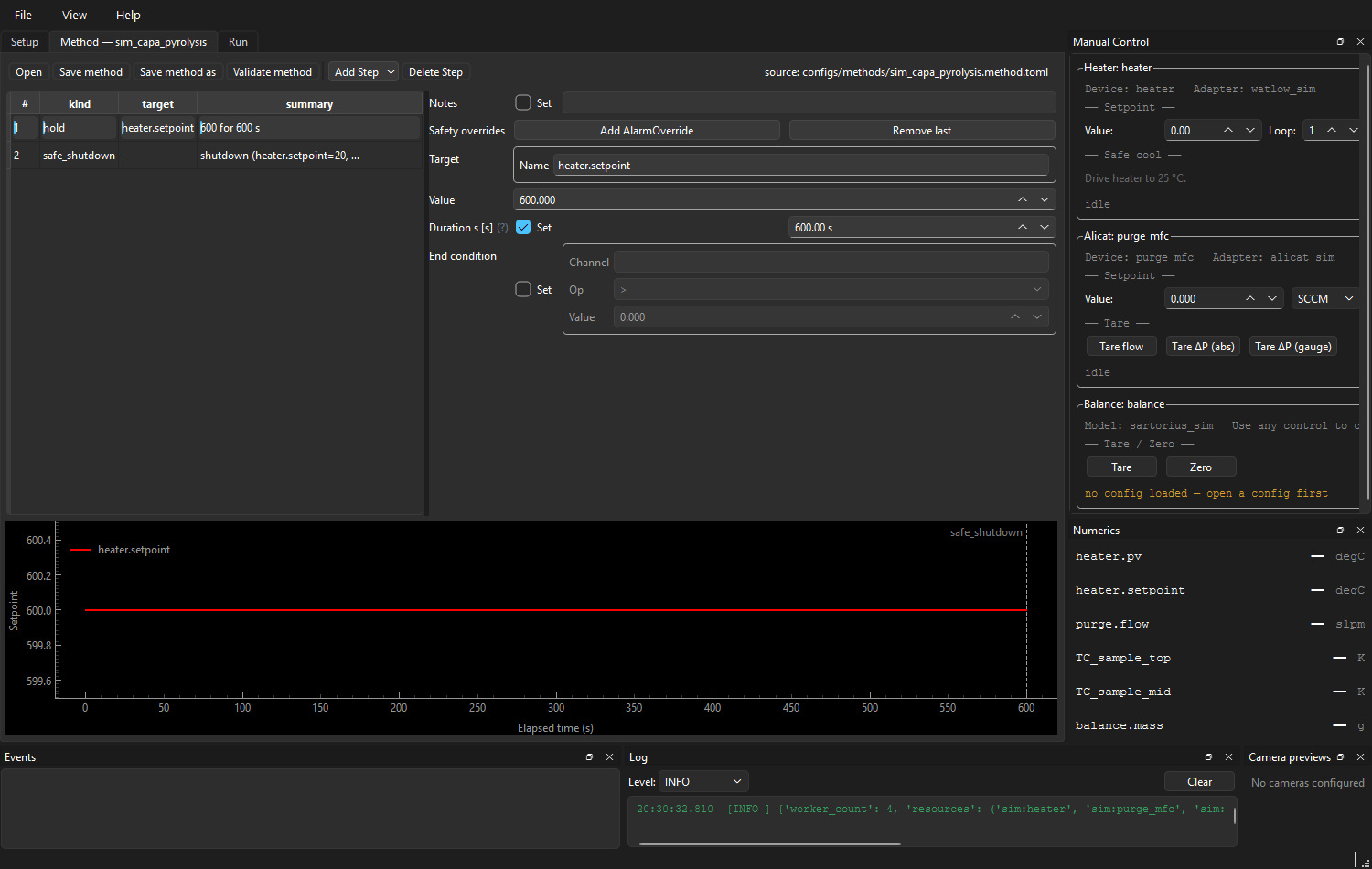
Task: Switch to the Setup tab
Action: click(x=25, y=42)
